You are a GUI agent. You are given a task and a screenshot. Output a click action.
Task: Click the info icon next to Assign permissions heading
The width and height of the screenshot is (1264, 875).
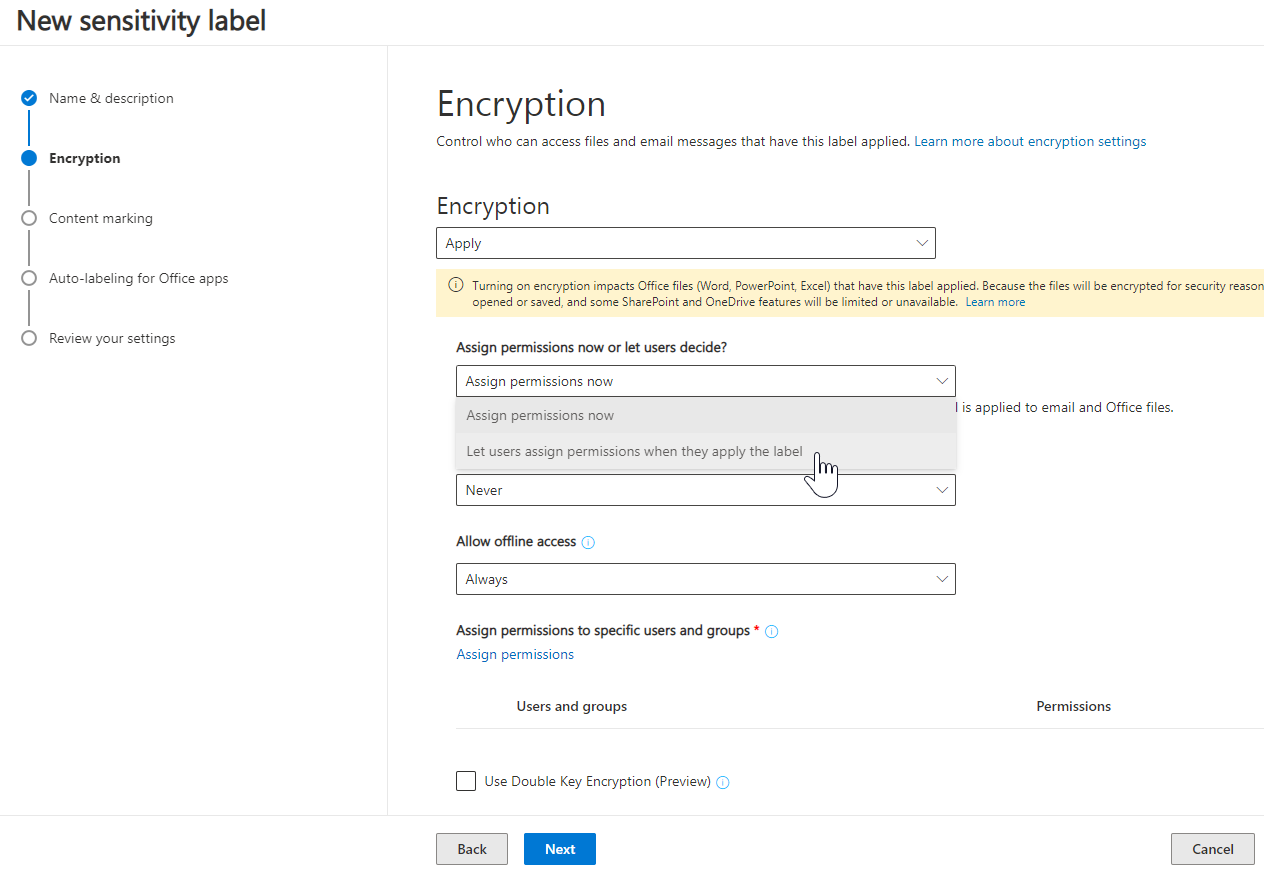pyautogui.click(x=771, y=631)
